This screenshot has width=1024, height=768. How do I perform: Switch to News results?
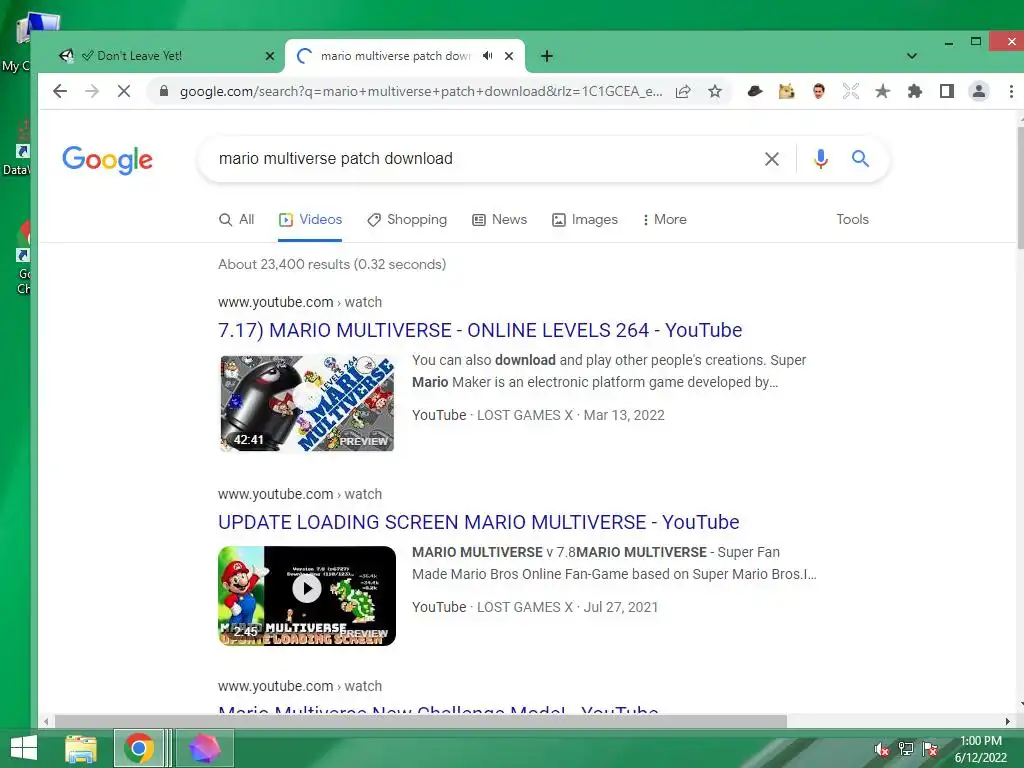click(x=500, y=220)
